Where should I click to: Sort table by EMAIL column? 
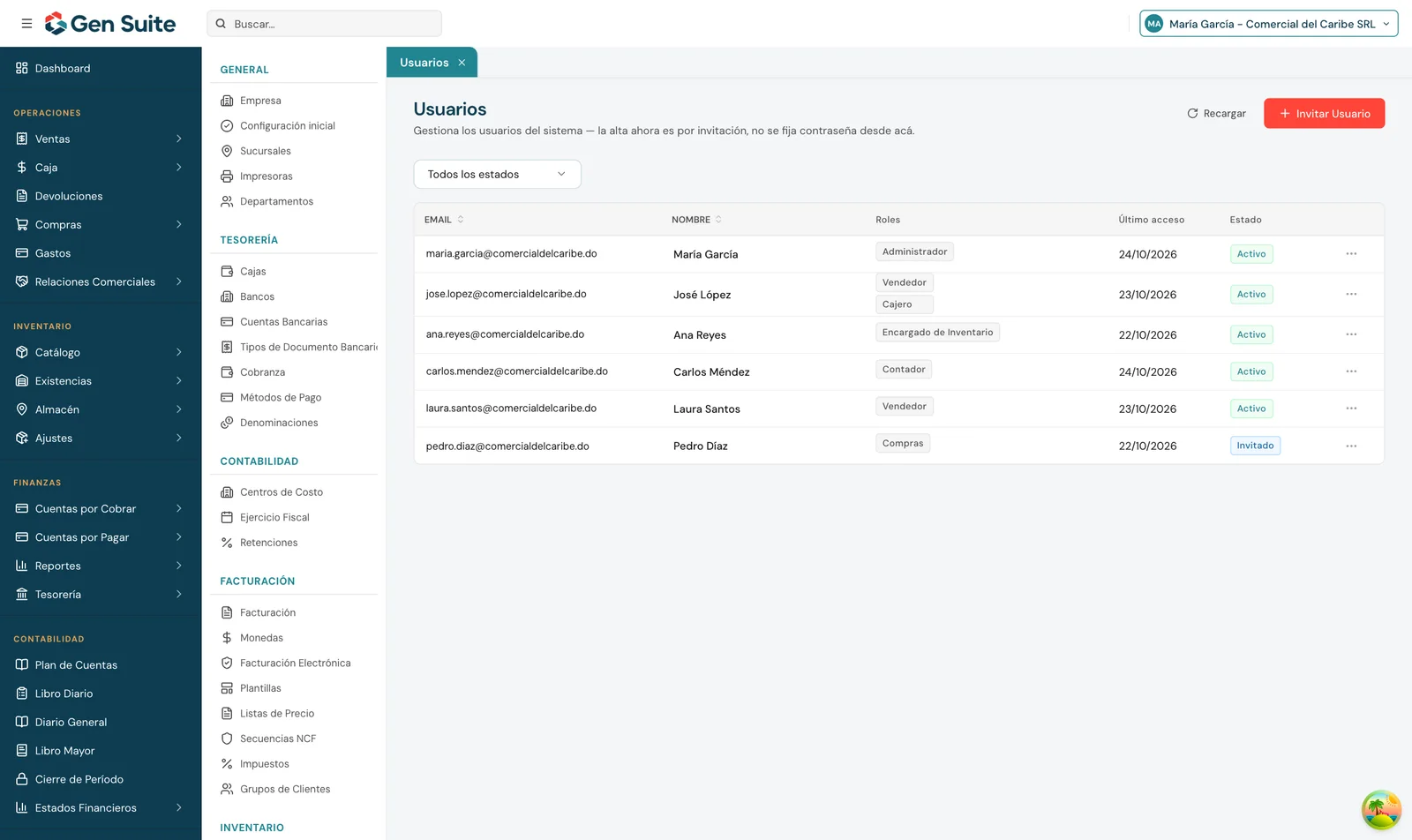pyautogui.click(x=444, y=220)
